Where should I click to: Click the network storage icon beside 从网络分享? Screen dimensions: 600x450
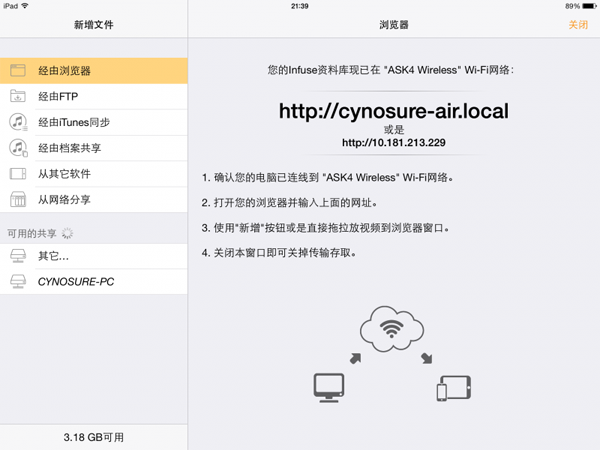[18, 199]
